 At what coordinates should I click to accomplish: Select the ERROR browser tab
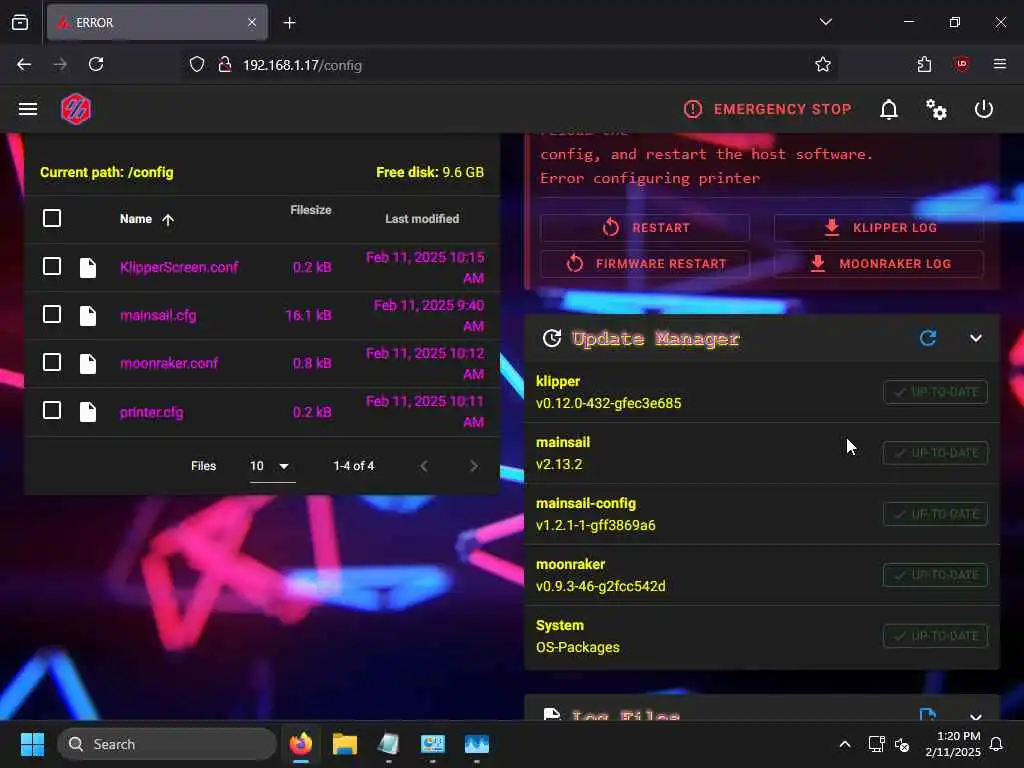pyautogui.click(x=157, y=23)
